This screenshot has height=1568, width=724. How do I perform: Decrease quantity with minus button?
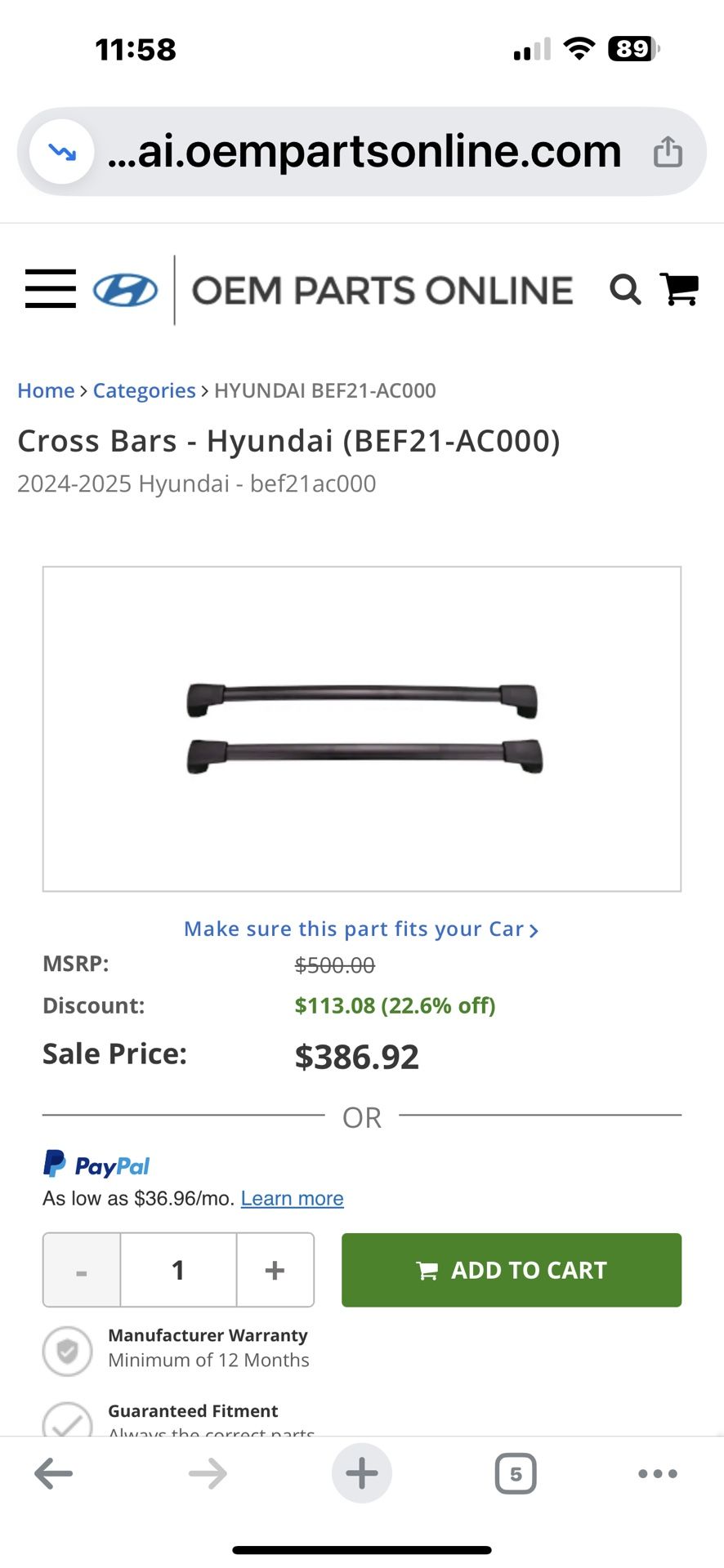click(x=82, y=1271)
